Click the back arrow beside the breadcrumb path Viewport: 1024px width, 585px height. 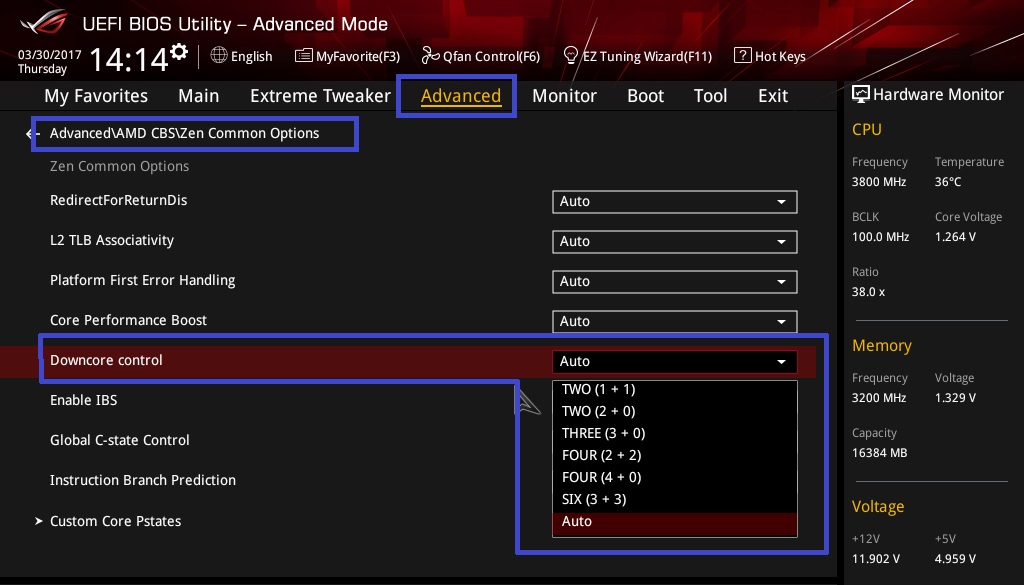(31, 133)
